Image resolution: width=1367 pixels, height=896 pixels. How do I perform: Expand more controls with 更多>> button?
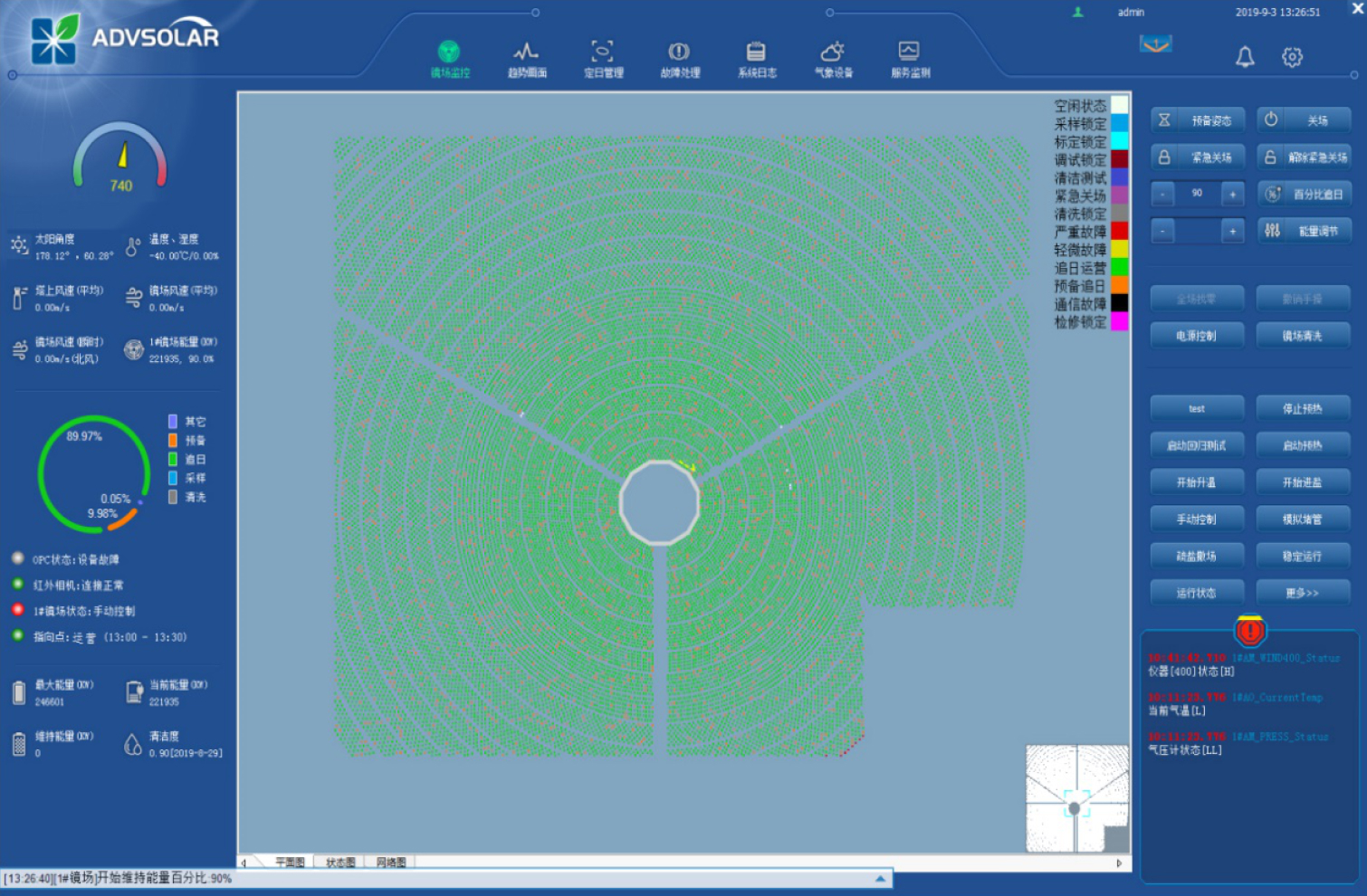tap(1303, 593)
